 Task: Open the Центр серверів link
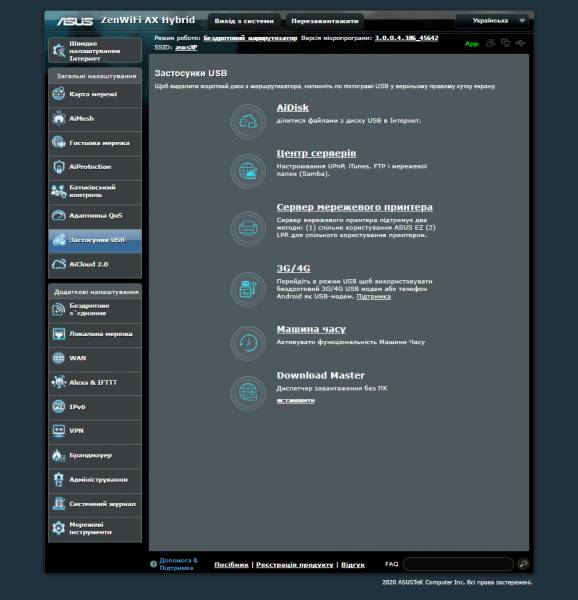click(x=316, y=153)
